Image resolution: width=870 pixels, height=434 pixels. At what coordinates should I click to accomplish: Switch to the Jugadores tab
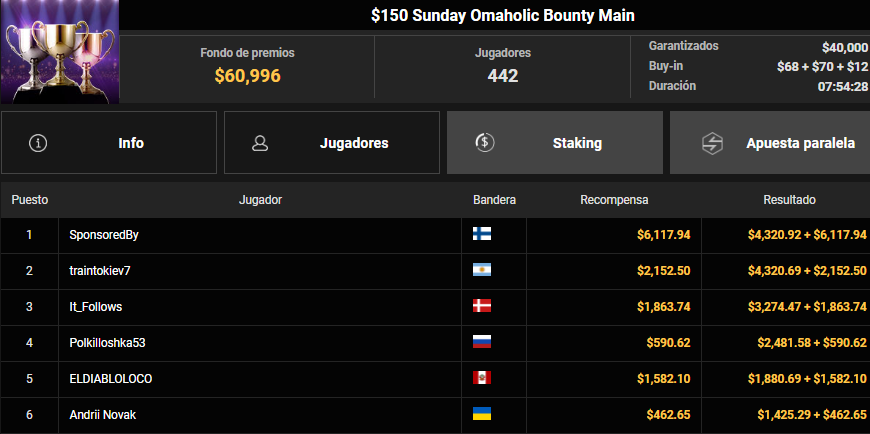point(332,143)
